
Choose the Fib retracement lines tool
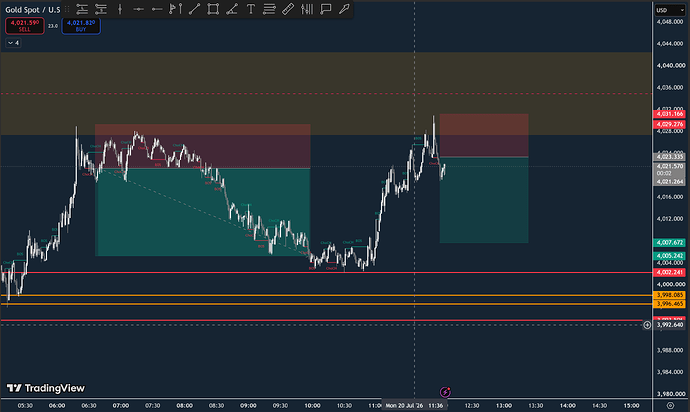coord(269,9)
